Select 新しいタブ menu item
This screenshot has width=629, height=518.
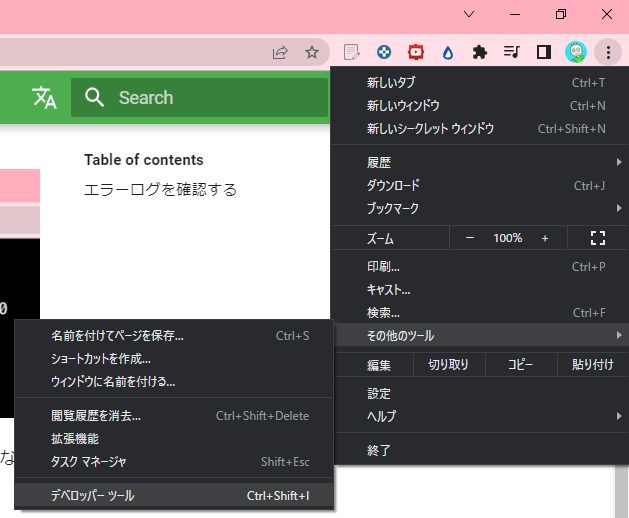[480, 83]
